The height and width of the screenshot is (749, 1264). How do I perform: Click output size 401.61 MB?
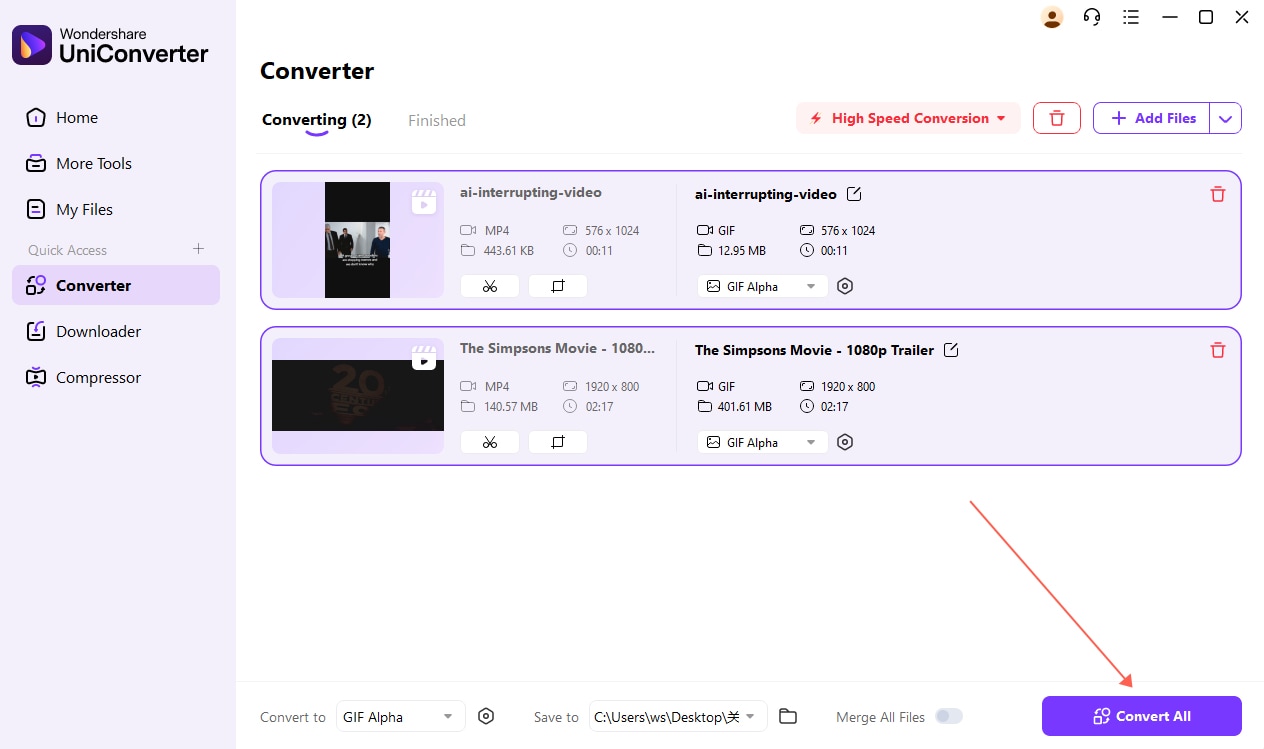pyautogui.click(x=745, y=407)
